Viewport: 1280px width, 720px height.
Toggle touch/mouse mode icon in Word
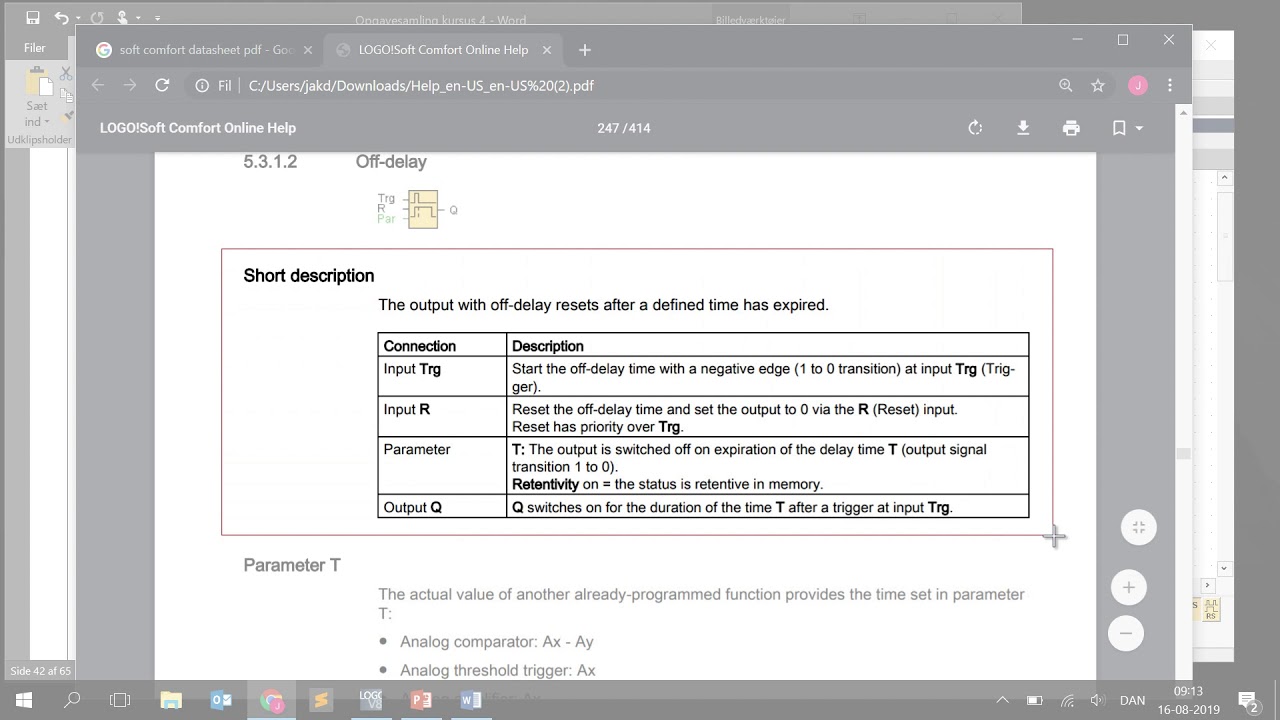(123, 18)
